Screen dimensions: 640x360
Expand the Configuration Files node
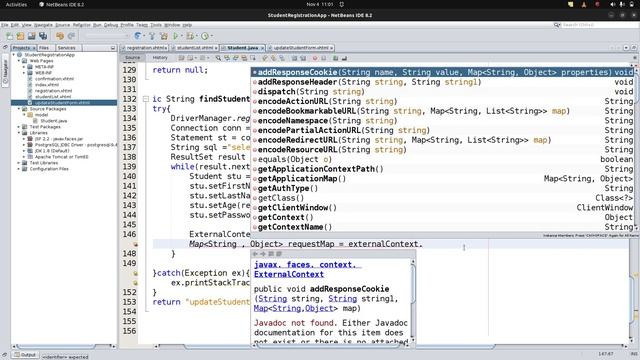(19, 169)
